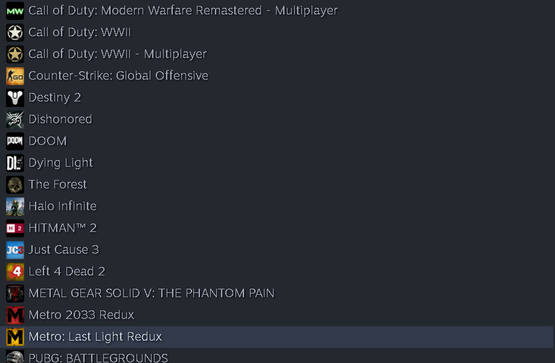Click Dying Light game title
This screenshot has width=555, height=363.
[x=61, y=163]
